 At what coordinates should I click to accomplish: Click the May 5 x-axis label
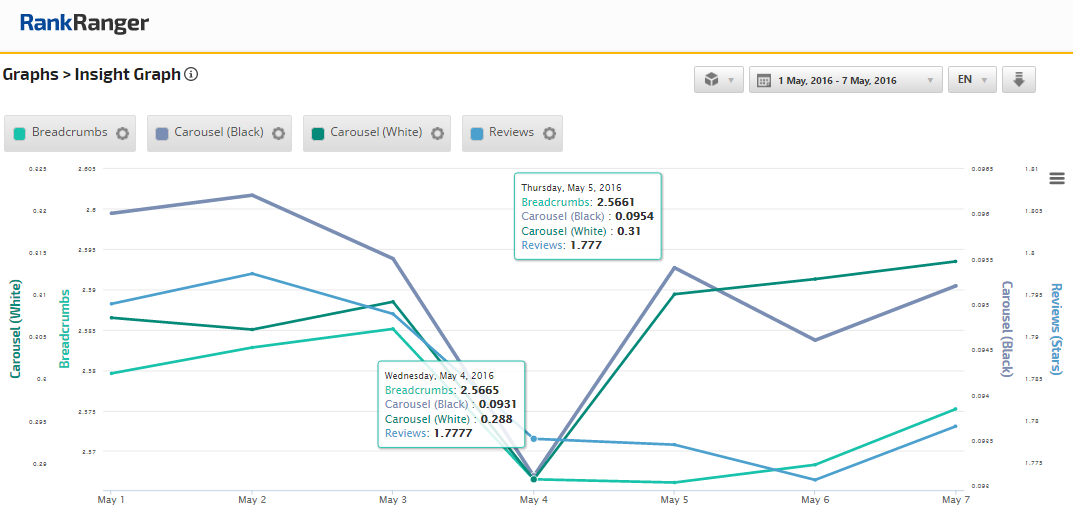[x=674, y=498]
